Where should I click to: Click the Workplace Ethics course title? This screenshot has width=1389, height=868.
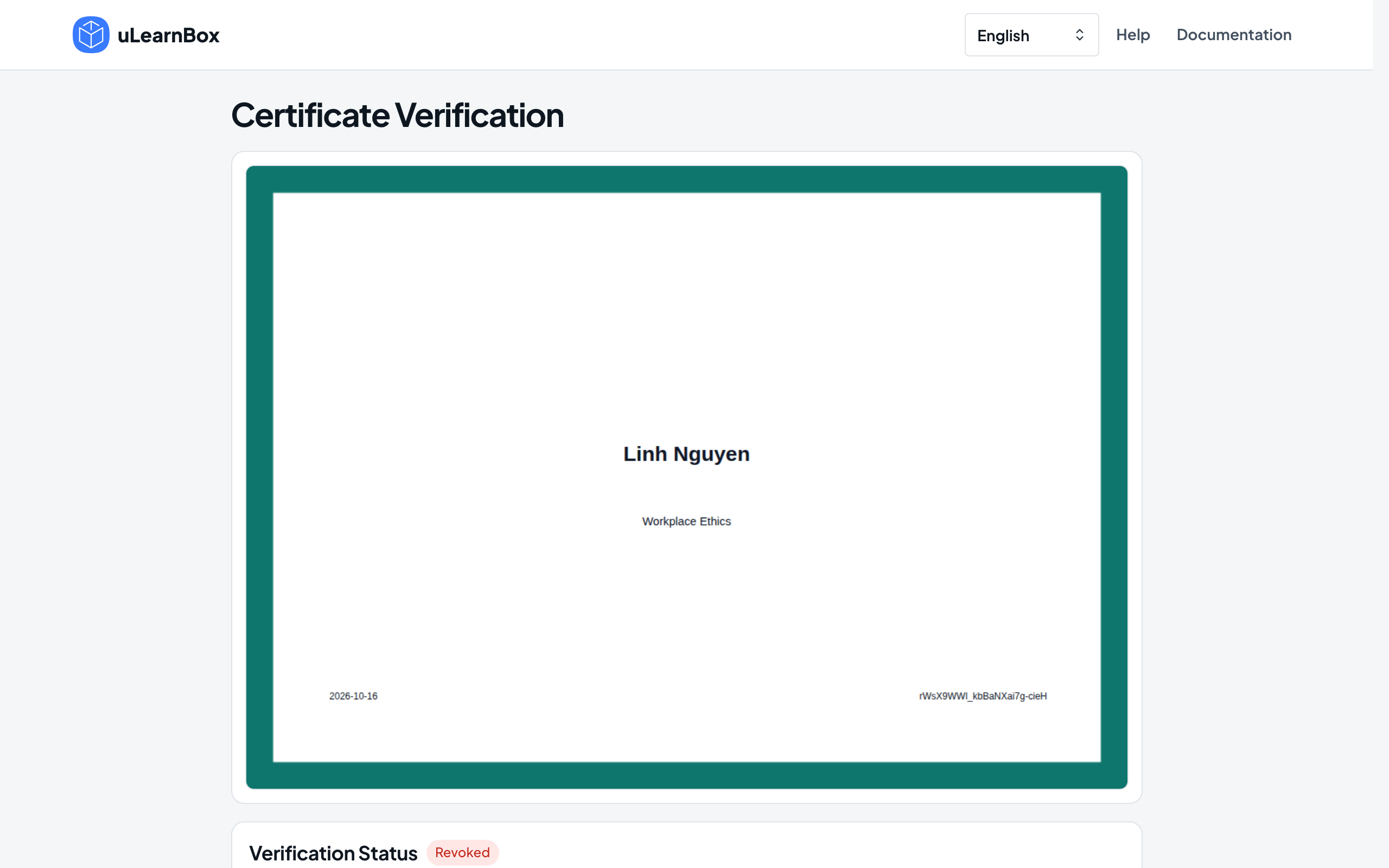point(686,521)
